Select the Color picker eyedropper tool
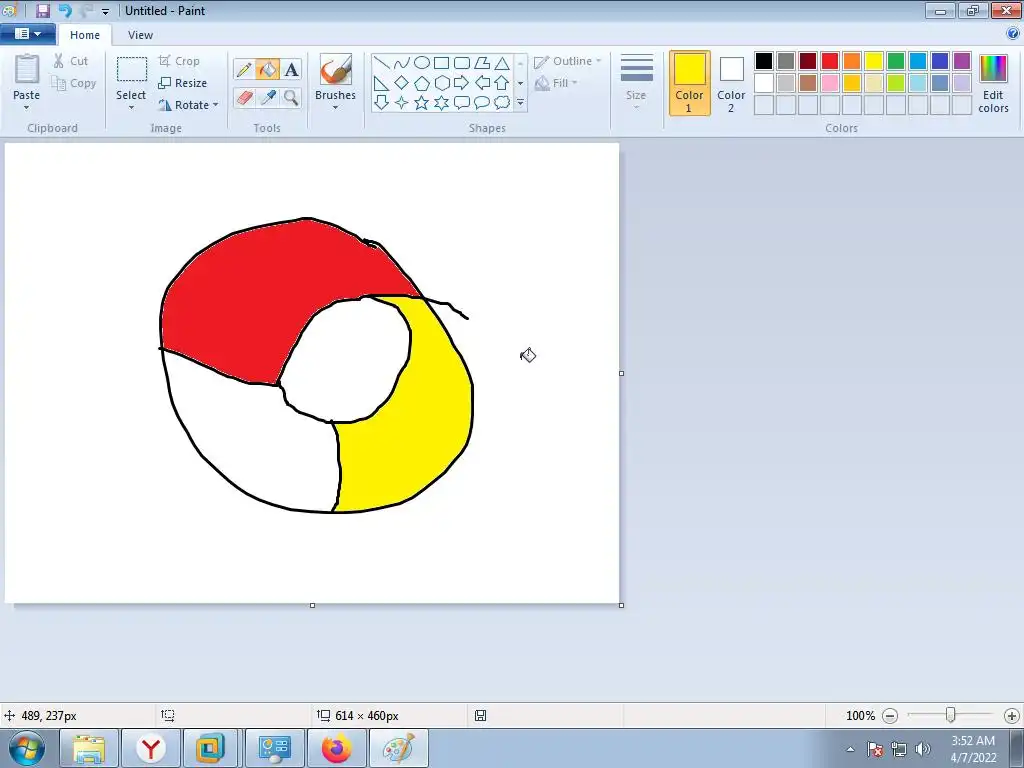The image size is (1024, 768). [x=267, y=98]
